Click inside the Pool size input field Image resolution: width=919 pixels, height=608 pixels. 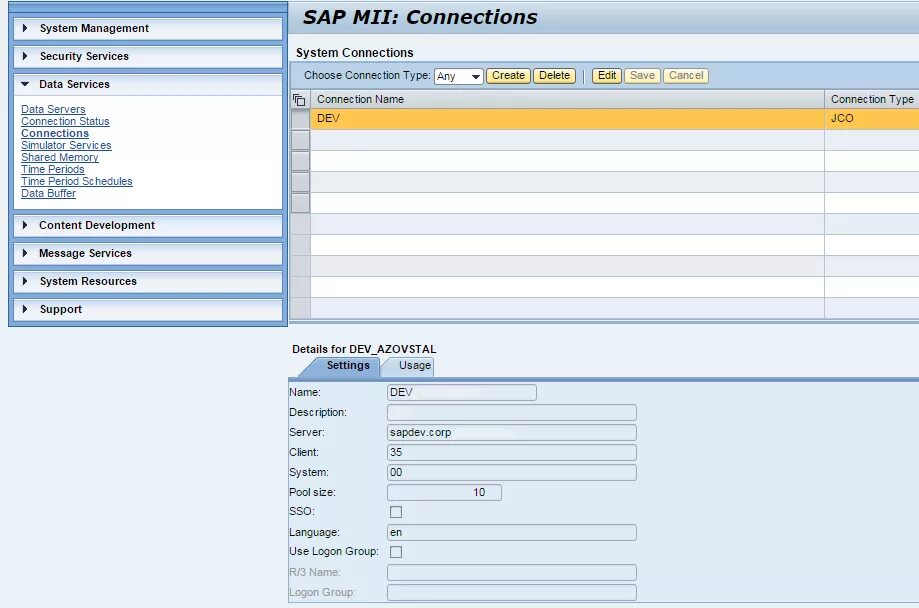443,492
